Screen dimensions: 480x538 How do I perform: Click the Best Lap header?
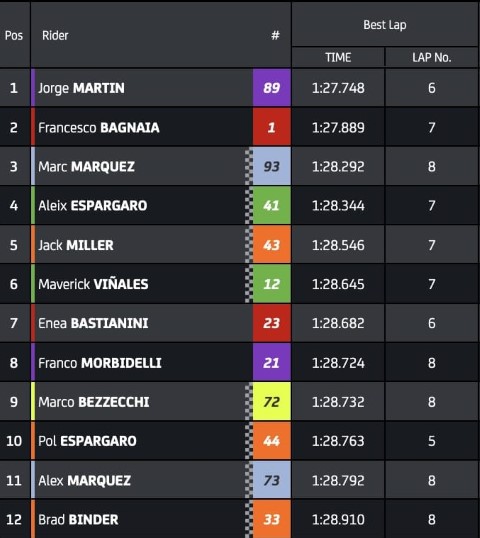click(x=385, y=25)
